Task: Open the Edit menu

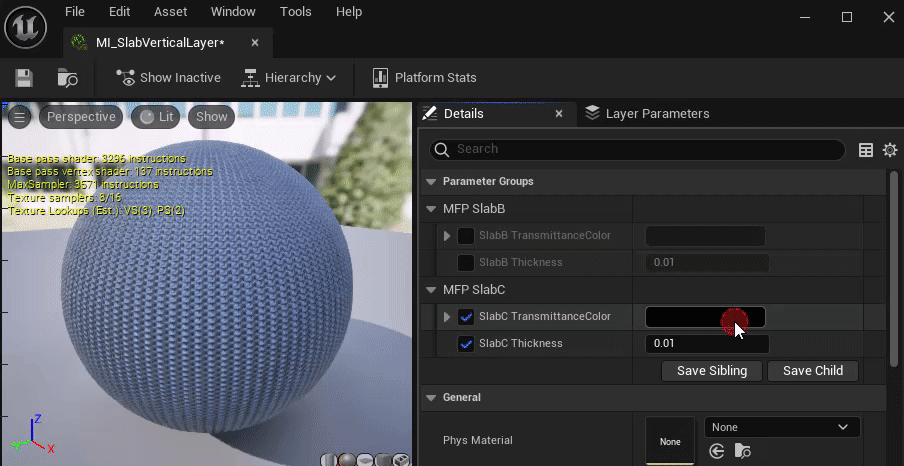Action: click(119, 12)
